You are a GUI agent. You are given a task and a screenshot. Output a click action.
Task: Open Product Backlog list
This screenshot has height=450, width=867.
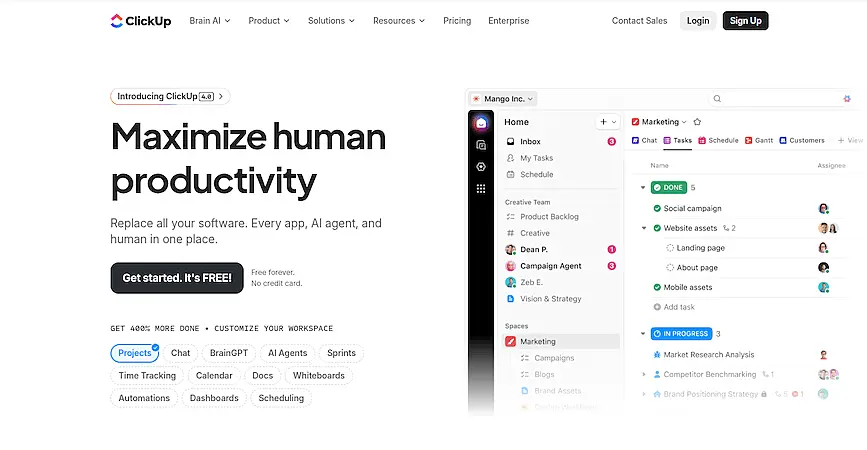pos(561,217)
